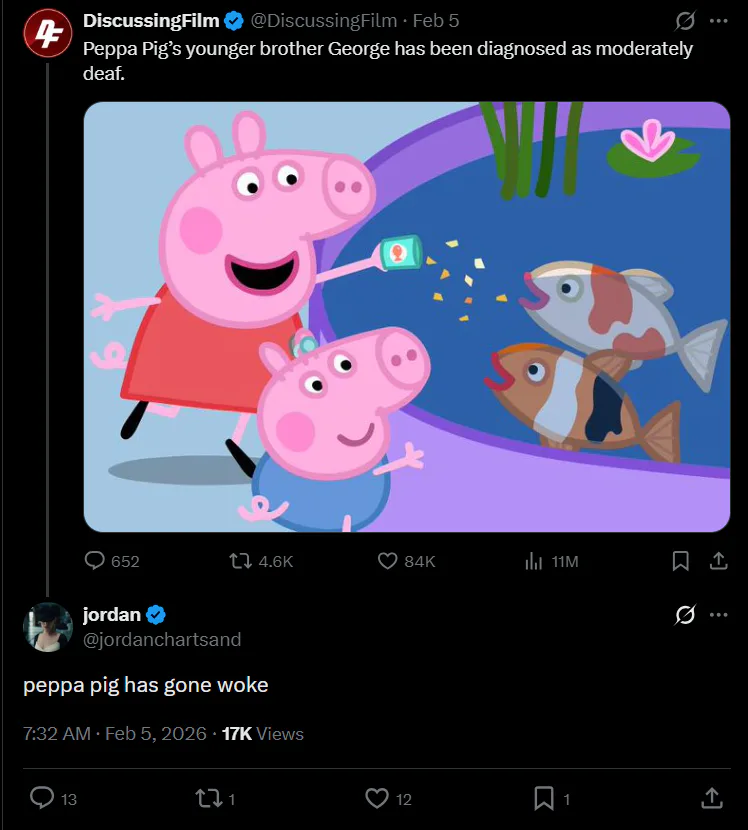The image size is (748, 830).
Task: Open the Grok icon on DiscussingFilm's post
Action: [685, 21]
